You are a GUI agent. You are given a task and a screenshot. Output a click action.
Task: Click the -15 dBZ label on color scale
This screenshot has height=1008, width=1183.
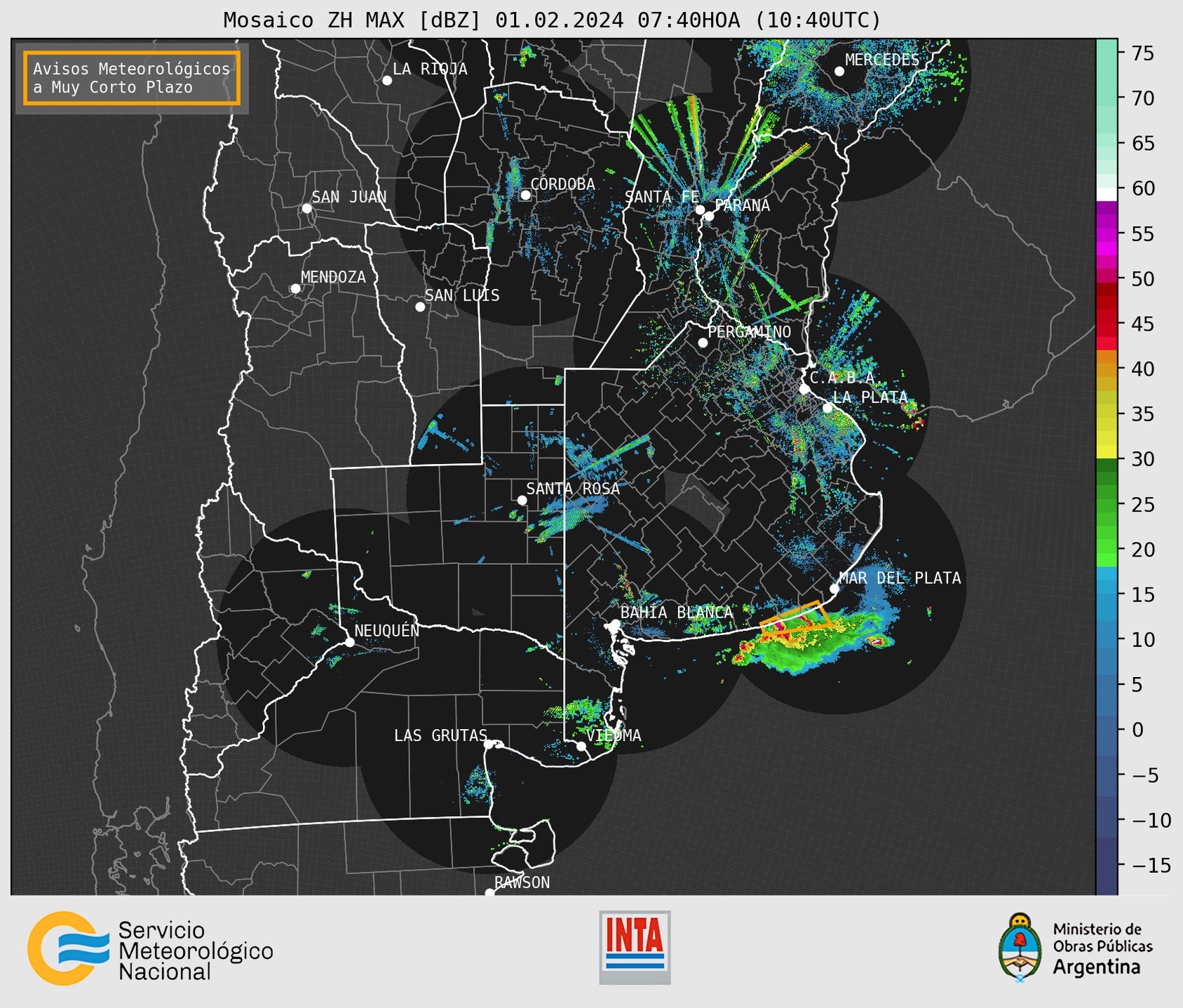coord(1151,865)
